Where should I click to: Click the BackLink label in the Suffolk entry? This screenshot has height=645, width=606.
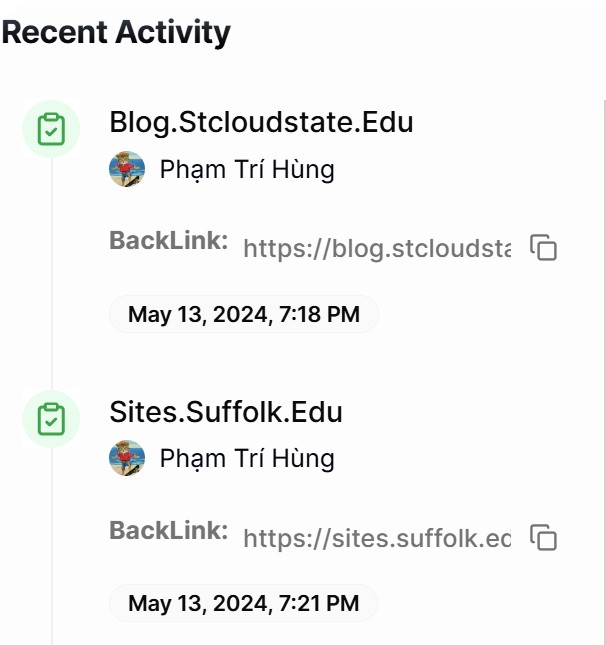click(x=168, y=530)
